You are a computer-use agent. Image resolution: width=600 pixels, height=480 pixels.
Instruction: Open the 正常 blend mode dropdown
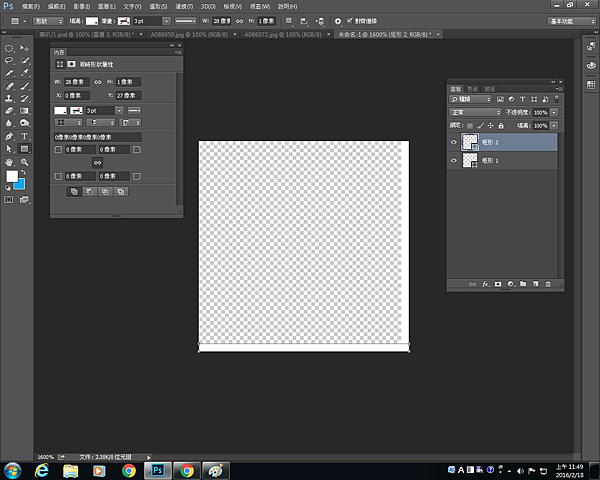475,112
